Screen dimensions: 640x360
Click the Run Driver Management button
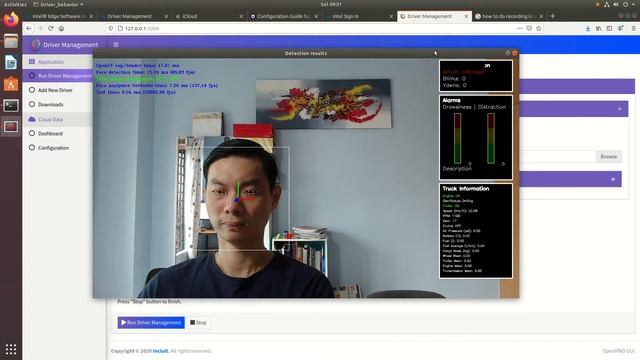151,322
